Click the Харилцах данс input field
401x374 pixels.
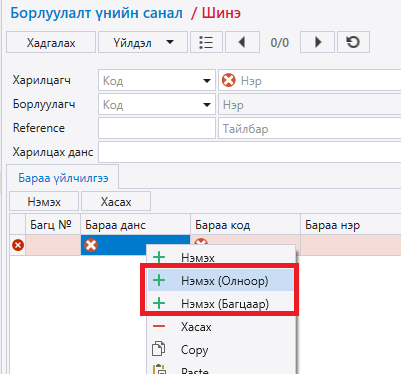coord(250,152)
